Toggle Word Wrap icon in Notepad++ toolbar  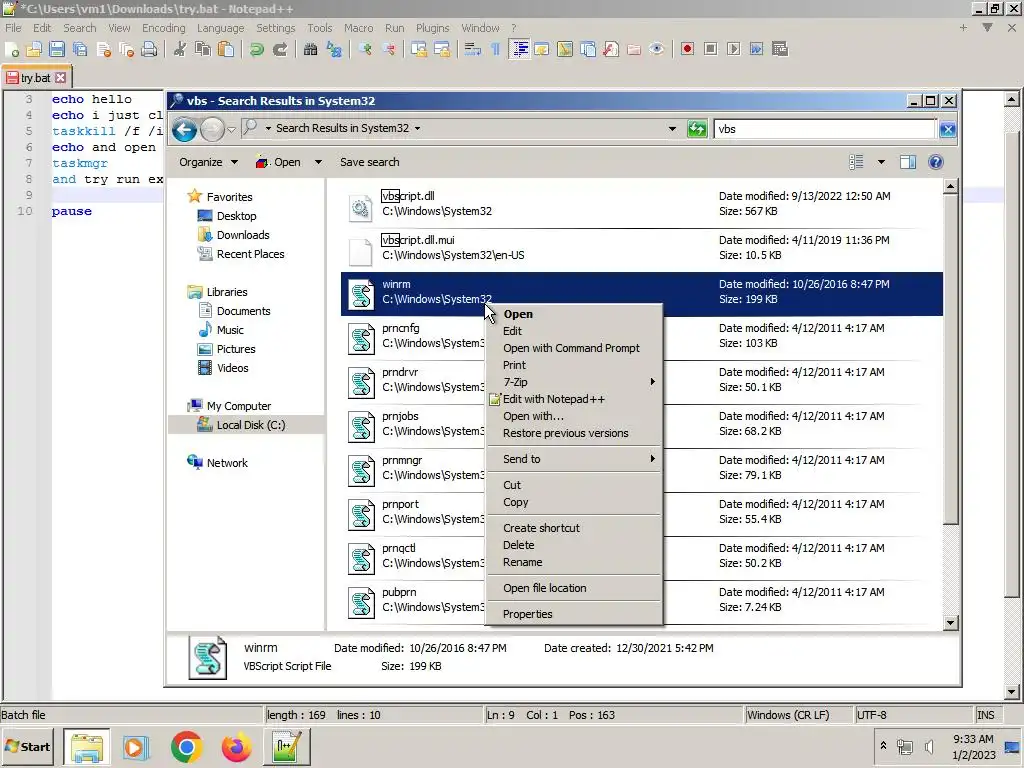click(472, 50)
